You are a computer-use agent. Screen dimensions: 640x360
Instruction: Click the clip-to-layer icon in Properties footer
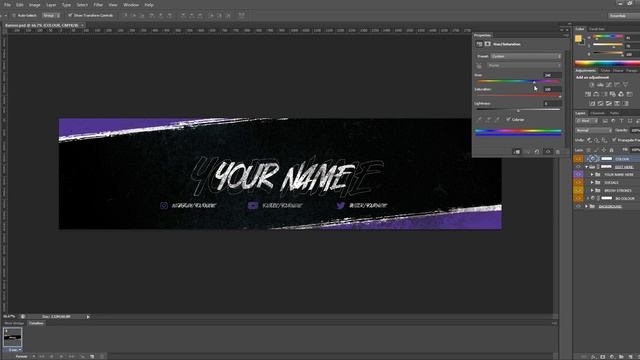(517, 152)
